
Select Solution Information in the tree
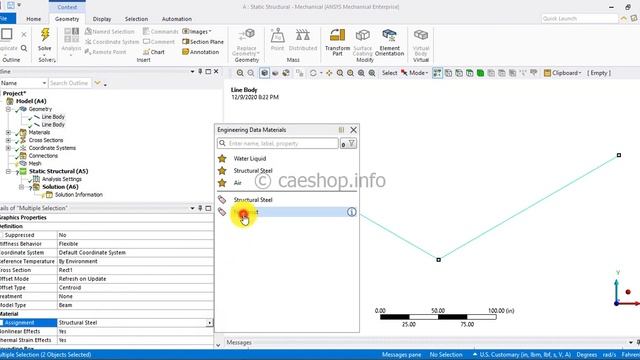pyautogui.click(x=79, y=195)
